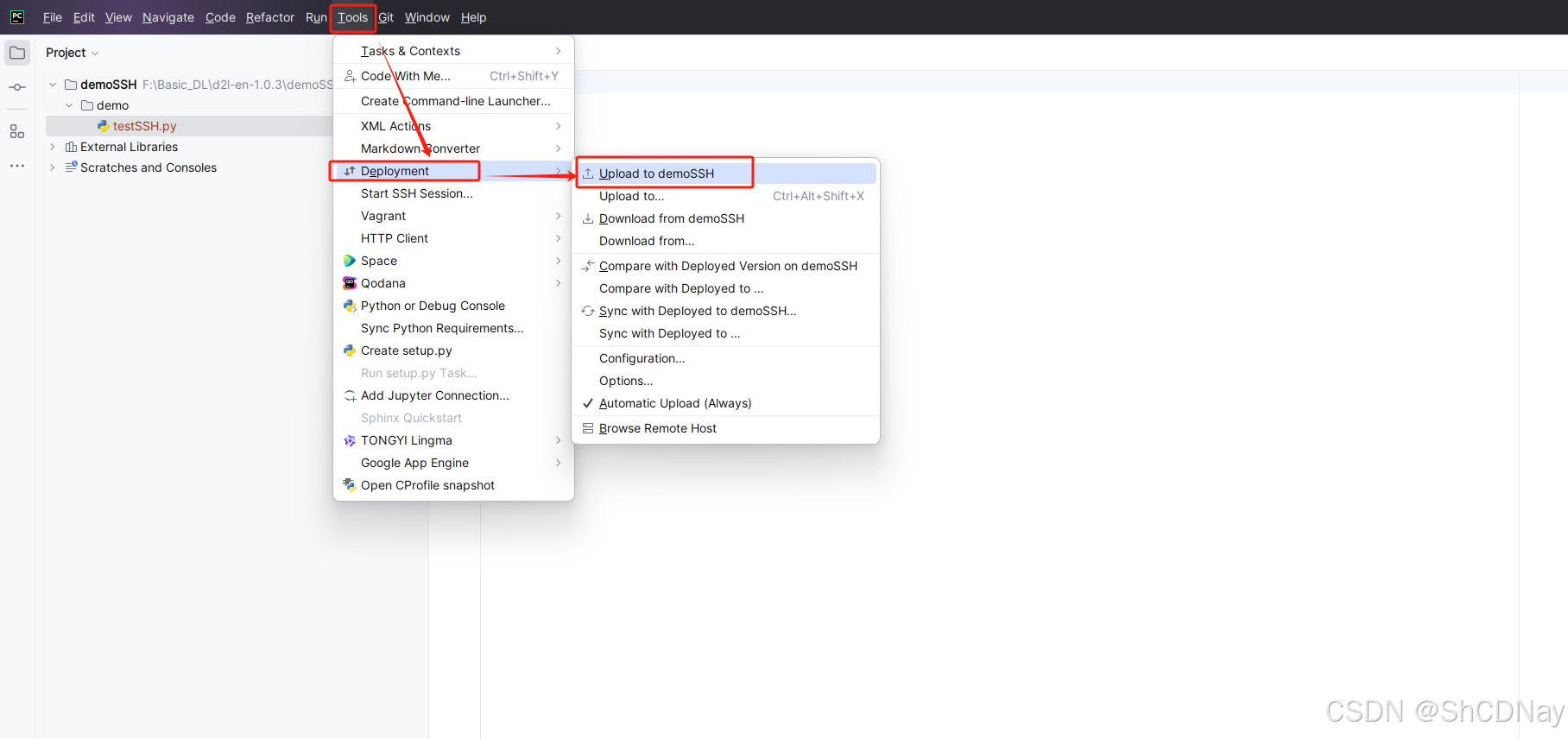The width and height of the screenshot is (1568, 739).
Task: Open the File menu
Action: 53,17
